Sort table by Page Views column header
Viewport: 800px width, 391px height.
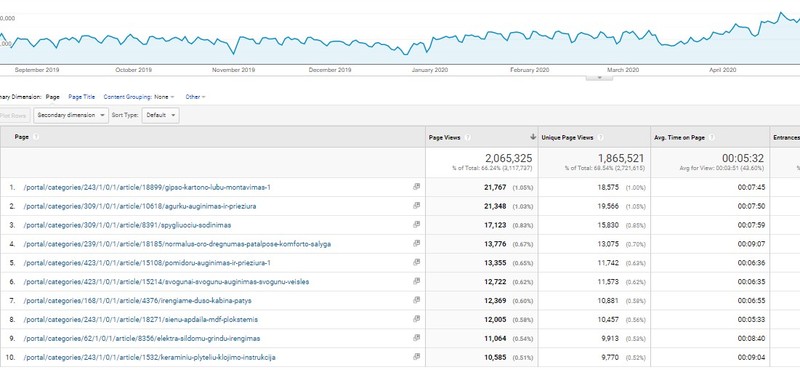tap(444, 137)
